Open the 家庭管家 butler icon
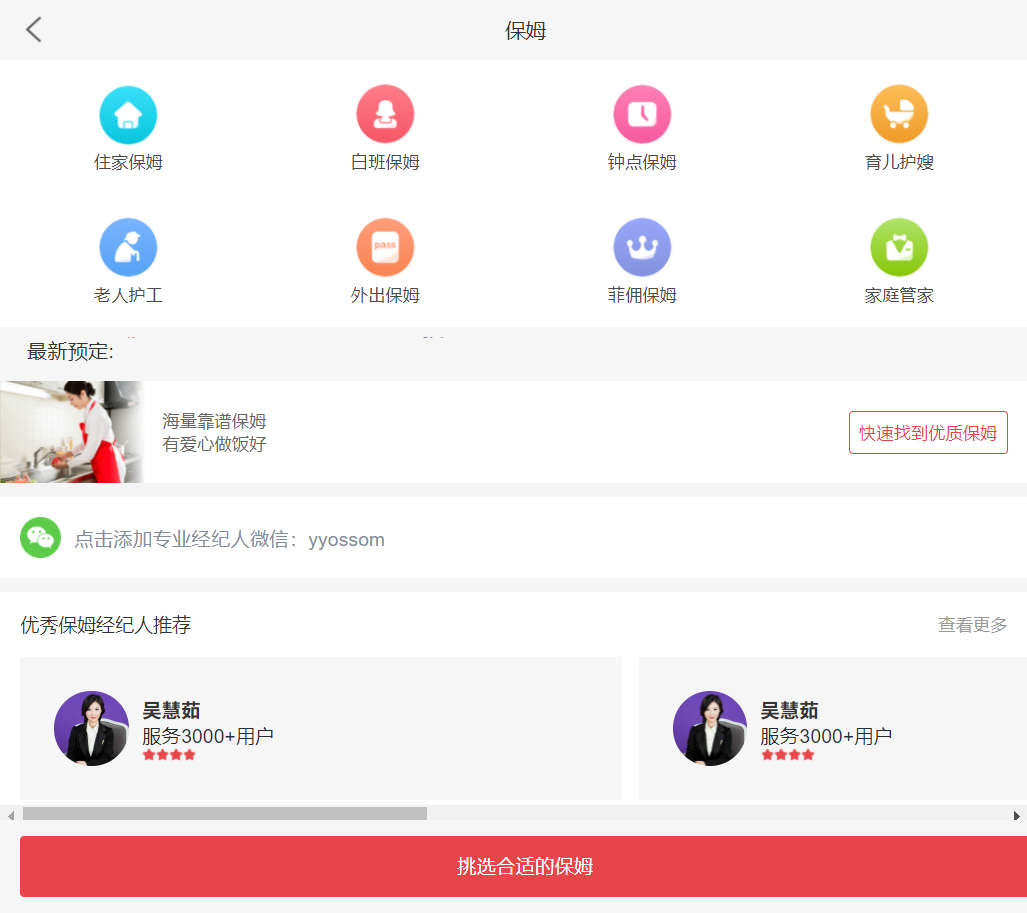This screenshot has width=1027, height=913. pos(899,247)
